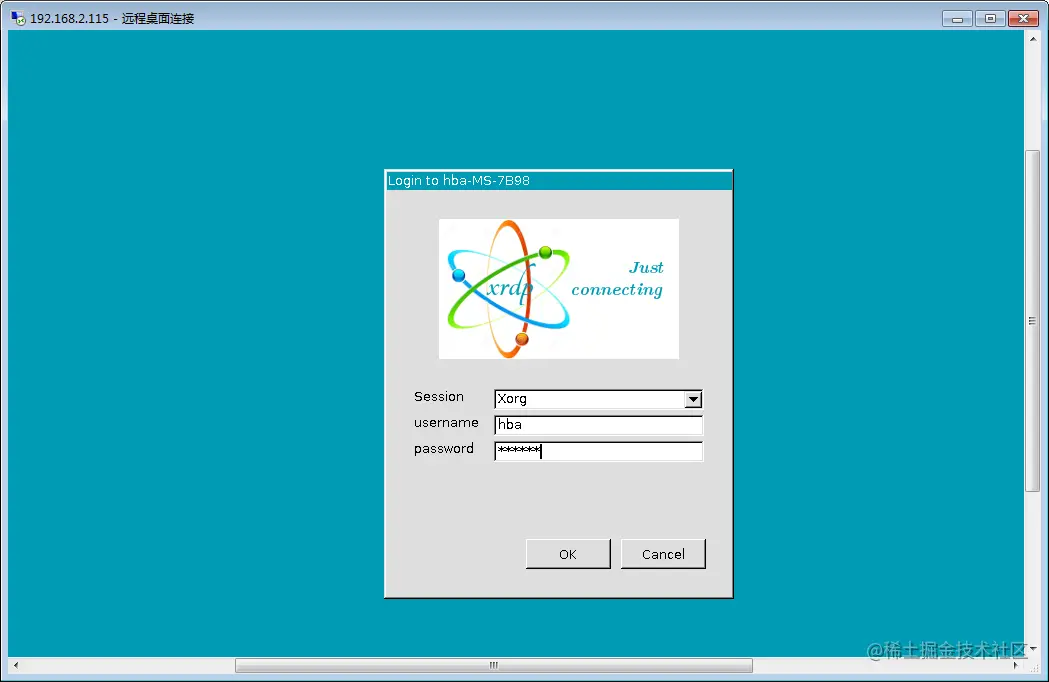Click the OK button in login dialog
Image resolution: width=1049 pixels, height=682 pixels.
(x=568, y=554)
